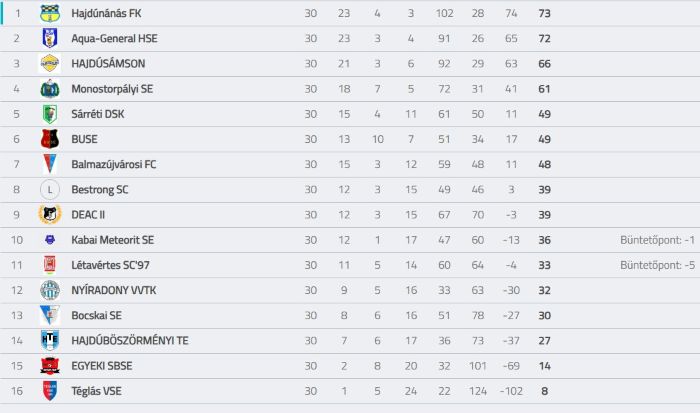The height and width of the screenshot is (413, 700).
Task: Open the Téglás VSE team page link
Action: [96, 391]
